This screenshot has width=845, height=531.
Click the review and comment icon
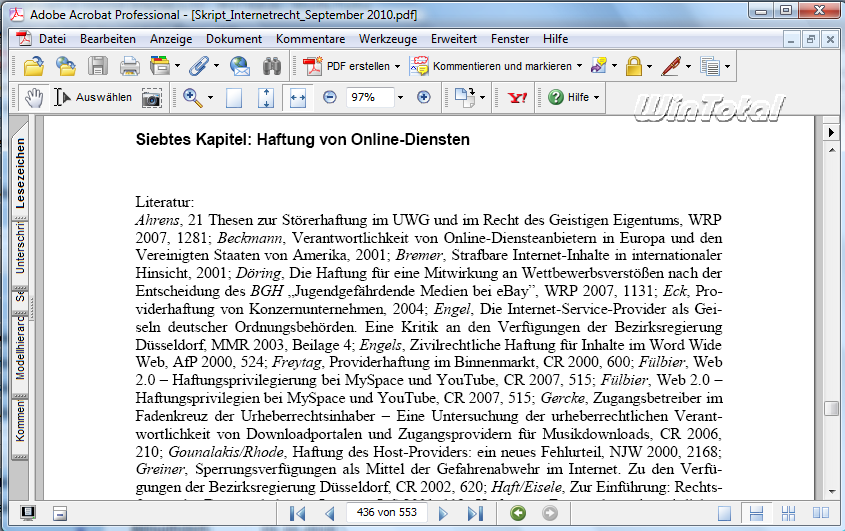tap(599, 66)
